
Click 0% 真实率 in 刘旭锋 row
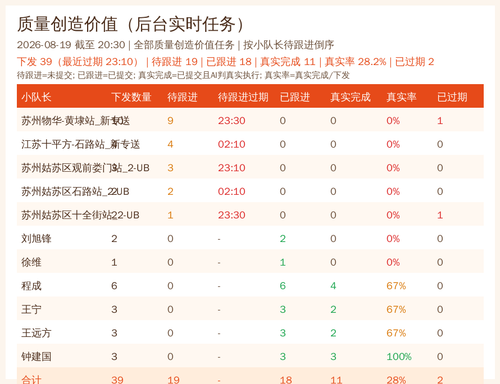393,239
